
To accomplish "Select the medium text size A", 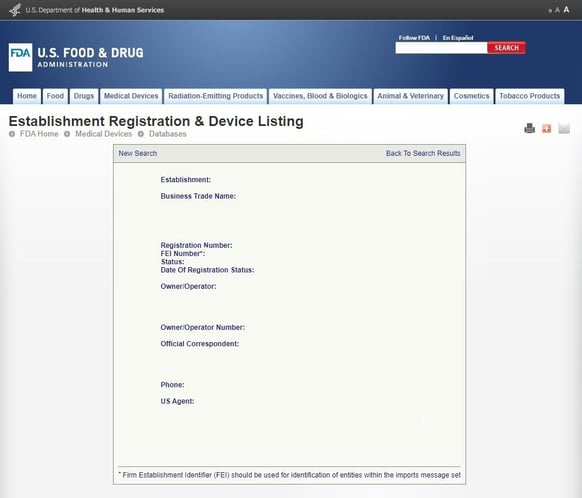I will coord(557,10).
